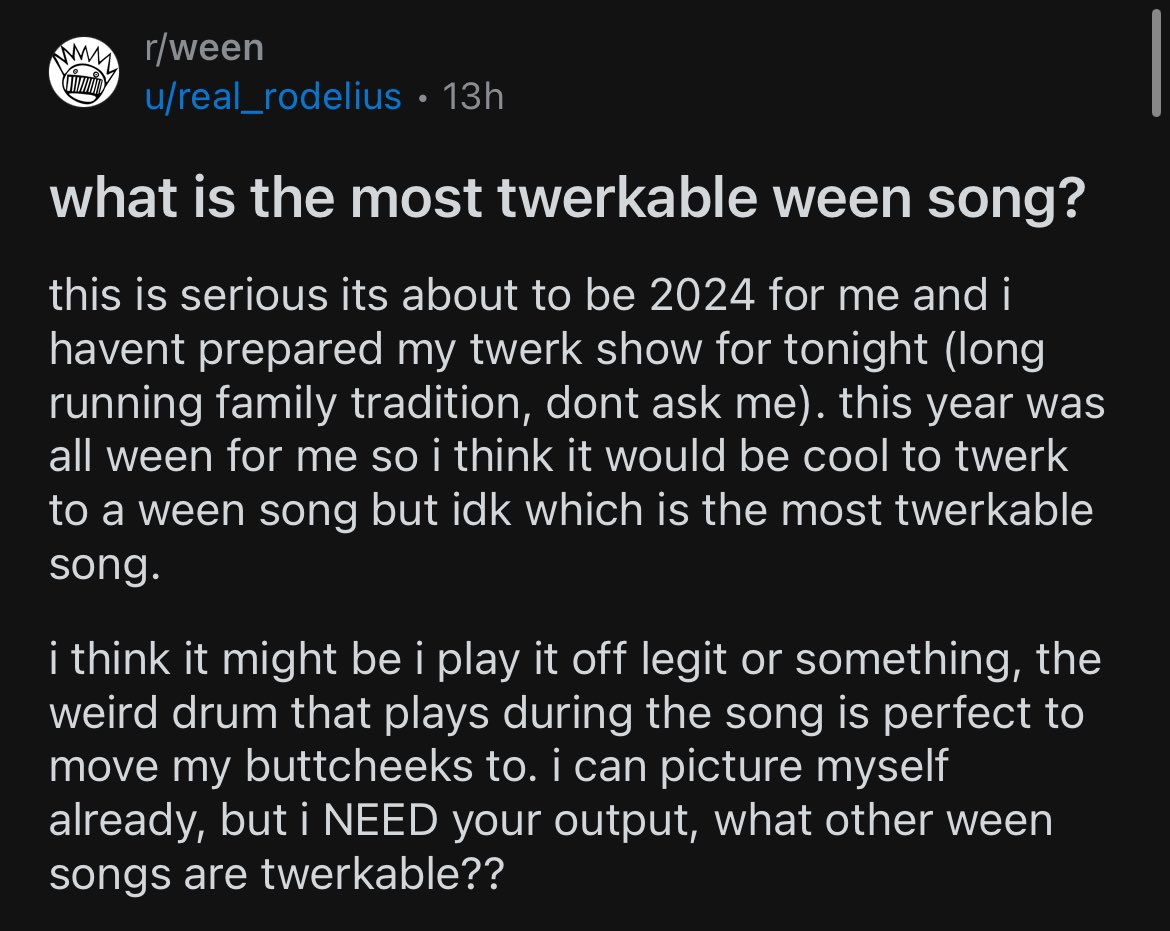
Task: Open the r/ween subreddit link
Action: pos(204,48)
